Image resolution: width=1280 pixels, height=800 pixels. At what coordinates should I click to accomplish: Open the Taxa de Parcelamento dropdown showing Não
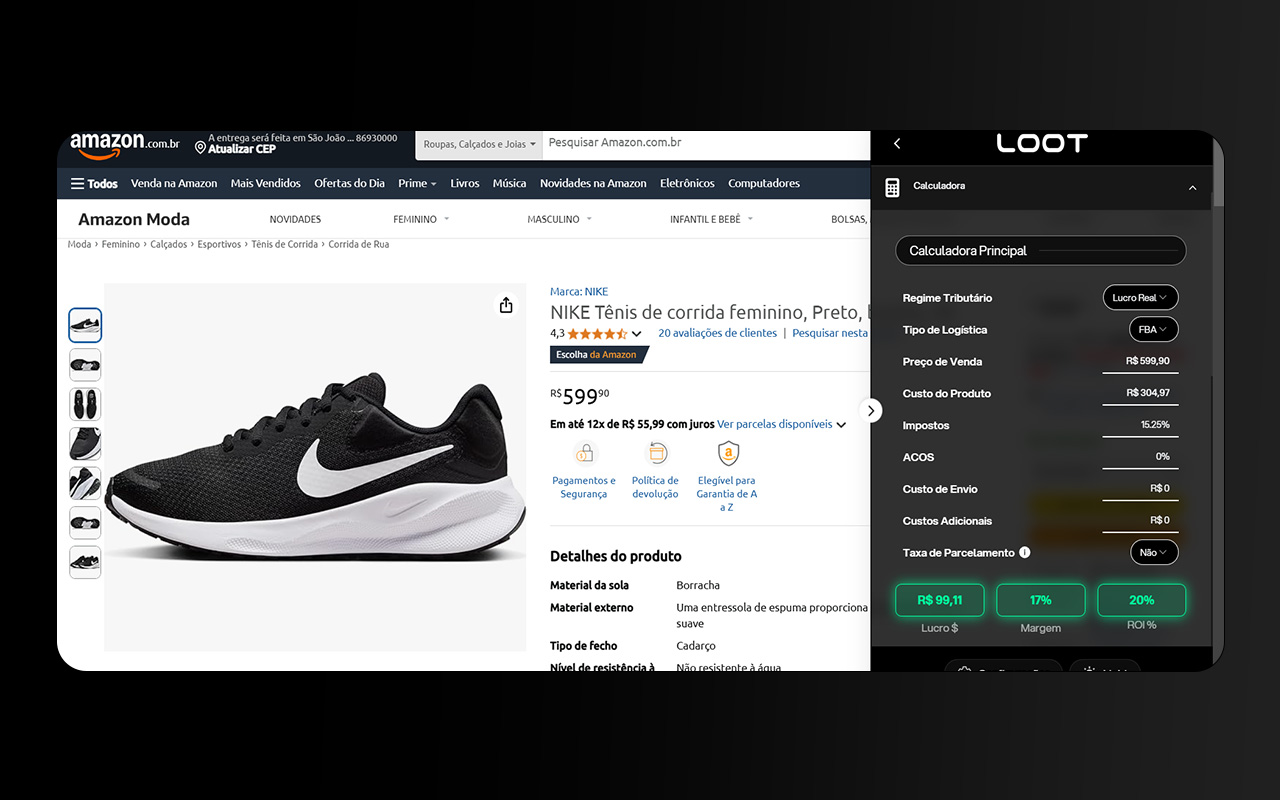[1154, 552]
